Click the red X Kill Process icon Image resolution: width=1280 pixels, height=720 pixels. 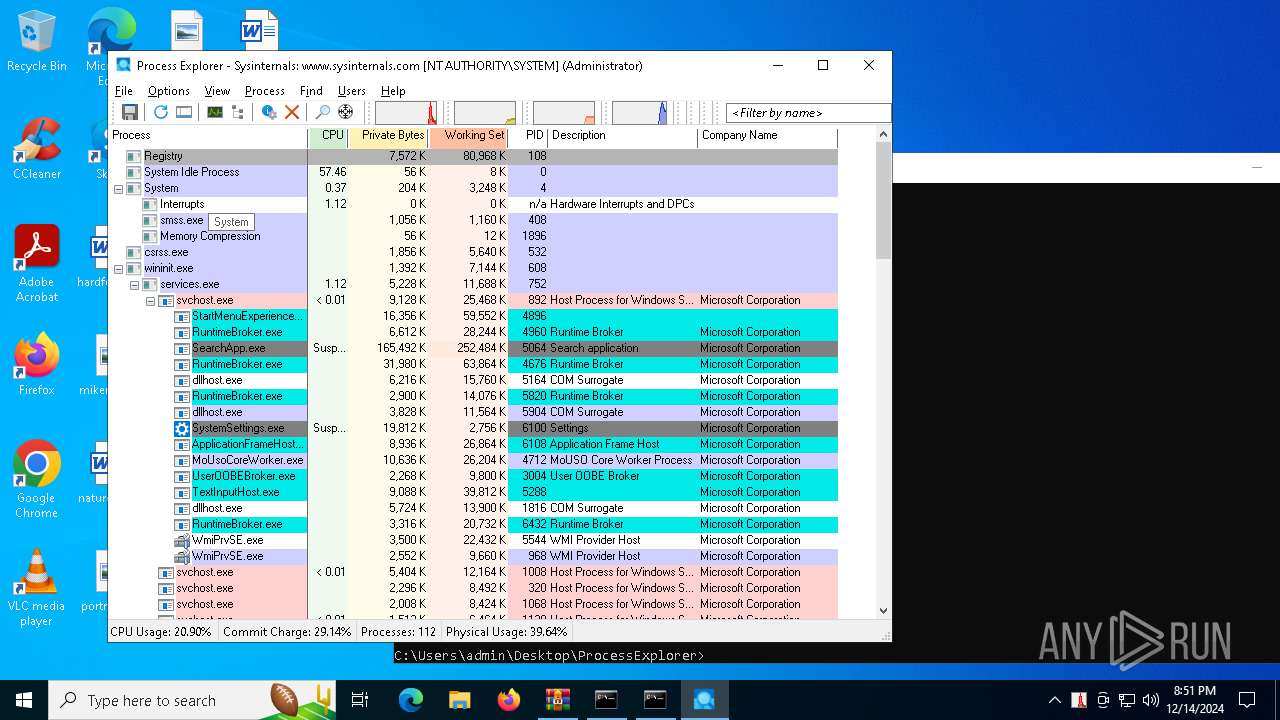pyautogui.click(x=292, y=112)
